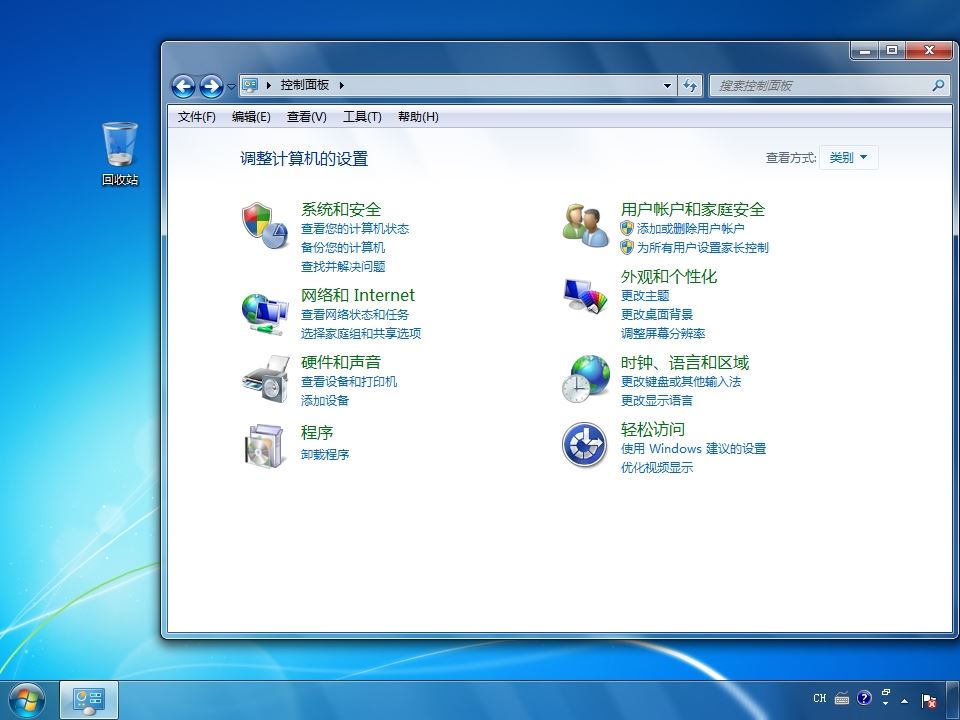Show hidden tray icons with the up arrow
The image size is (960, 720).
pos(904,701)
